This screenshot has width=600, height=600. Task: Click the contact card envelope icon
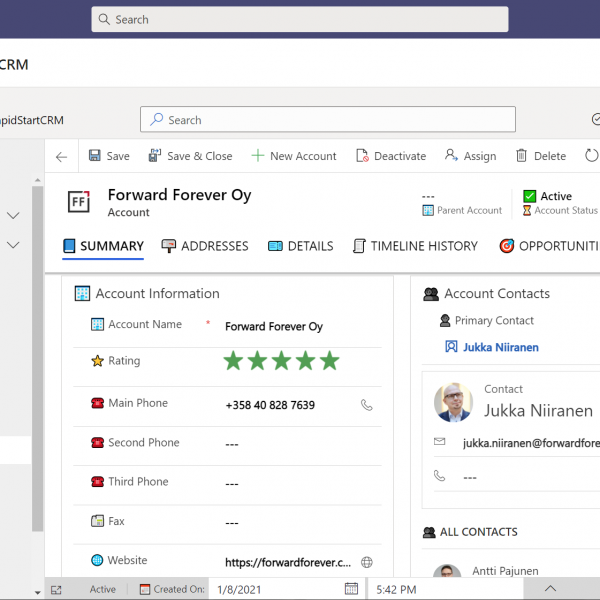[x=439, y=442]
